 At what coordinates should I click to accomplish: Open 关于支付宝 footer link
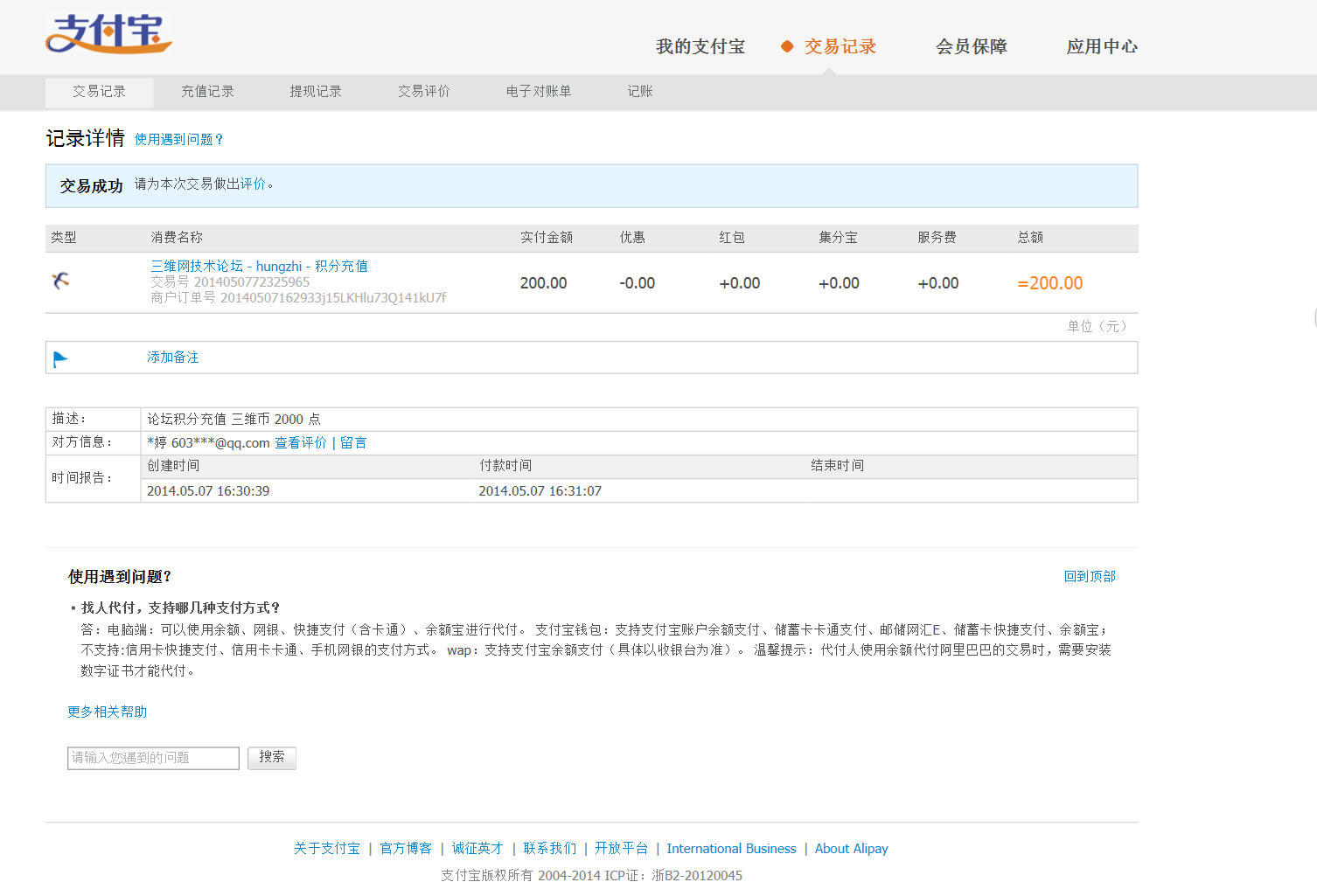point(327,849)
